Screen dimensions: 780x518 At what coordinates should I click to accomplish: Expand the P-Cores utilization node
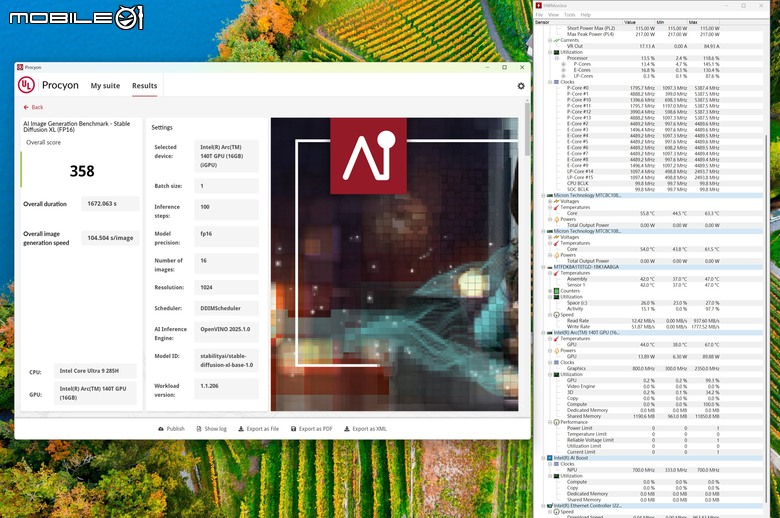(x=563, y=64)
